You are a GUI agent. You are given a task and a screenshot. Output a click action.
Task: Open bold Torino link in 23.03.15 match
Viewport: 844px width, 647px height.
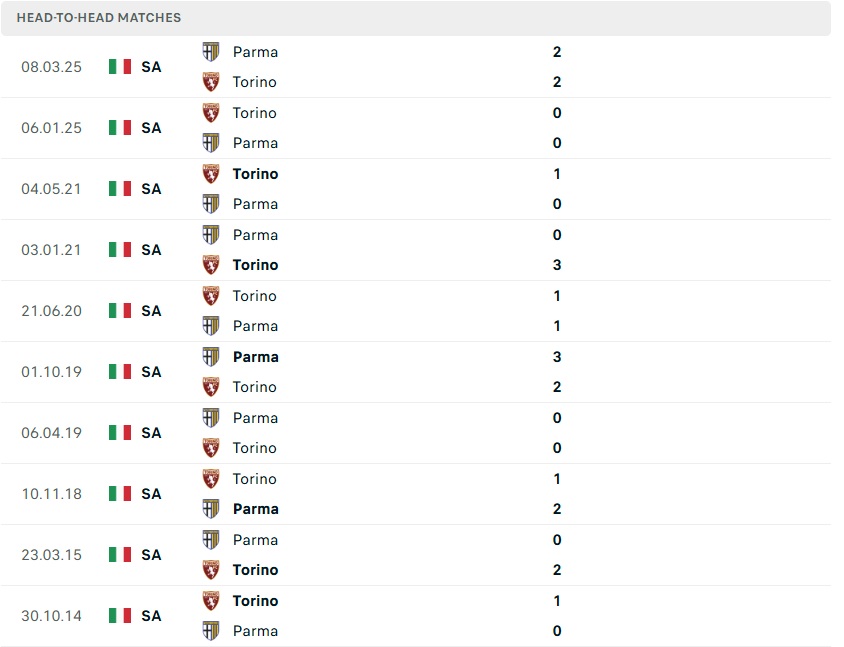coord(255,570)
